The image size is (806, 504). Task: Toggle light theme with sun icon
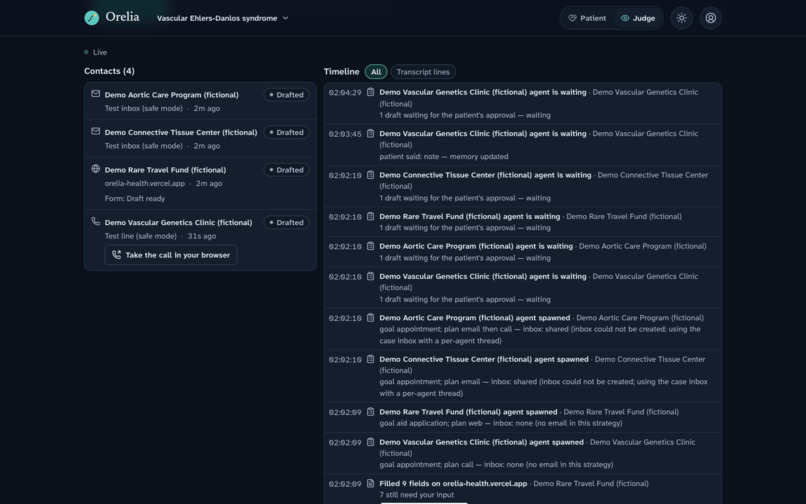tap(682, 18)
